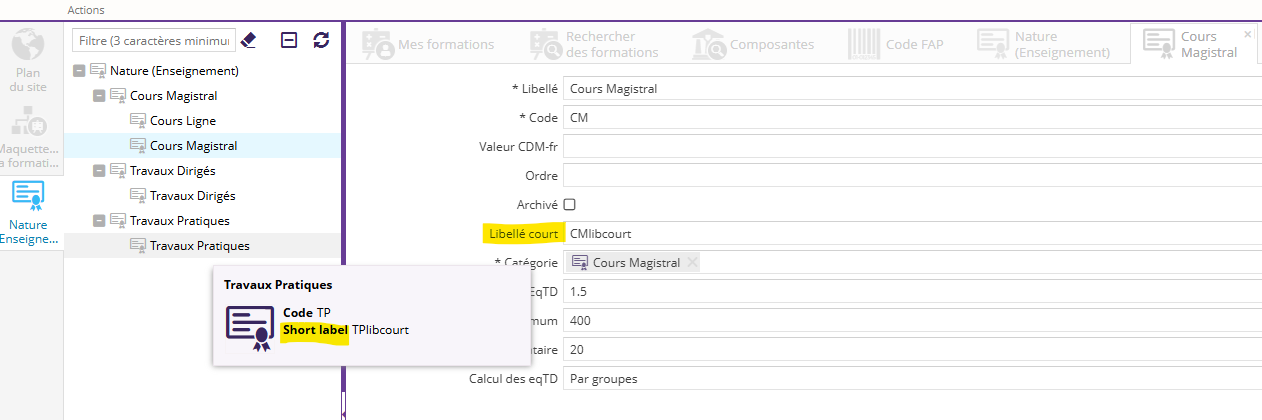
Task: Switch to the Mes formations tab
Action: point(430,44)
